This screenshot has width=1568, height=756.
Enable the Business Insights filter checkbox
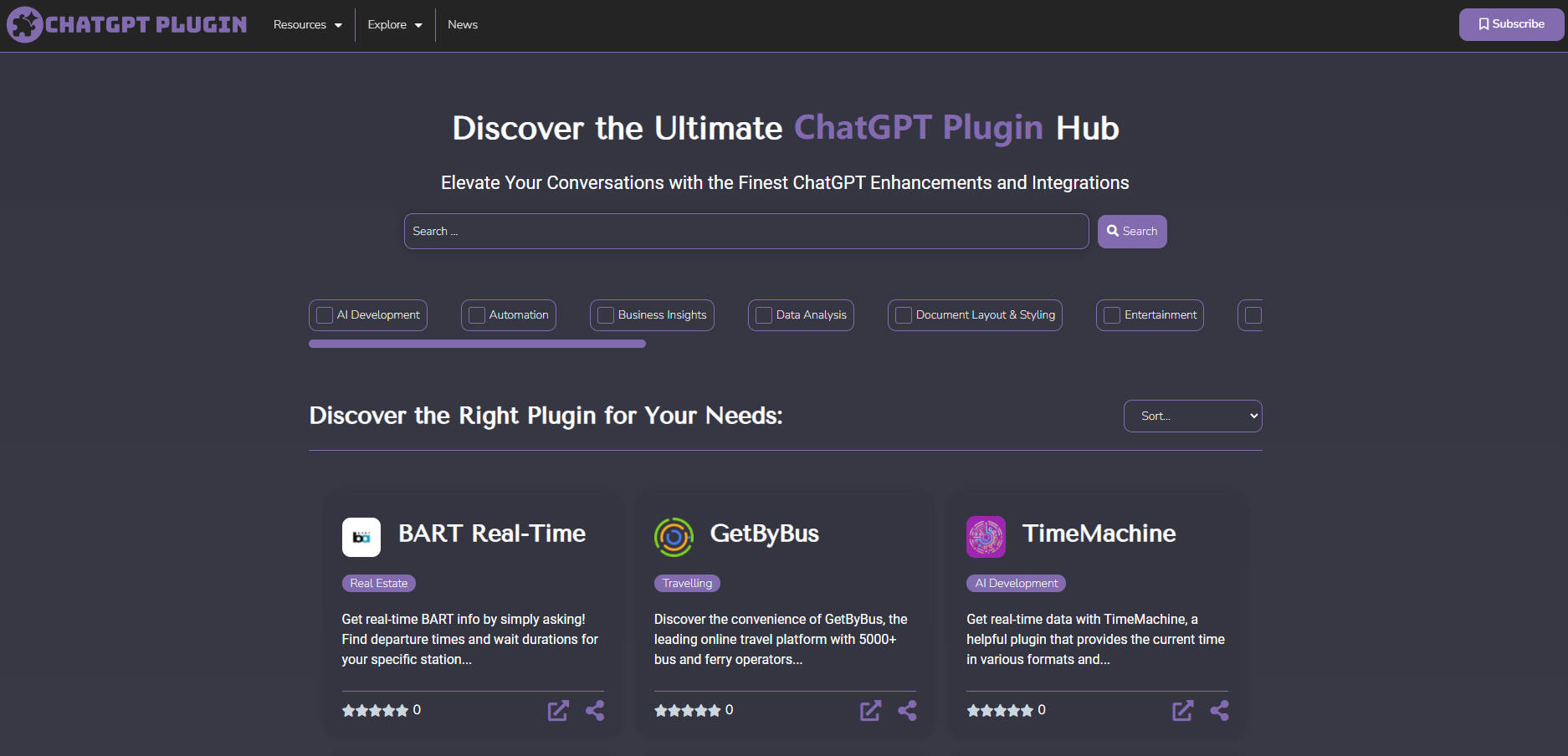606,315
